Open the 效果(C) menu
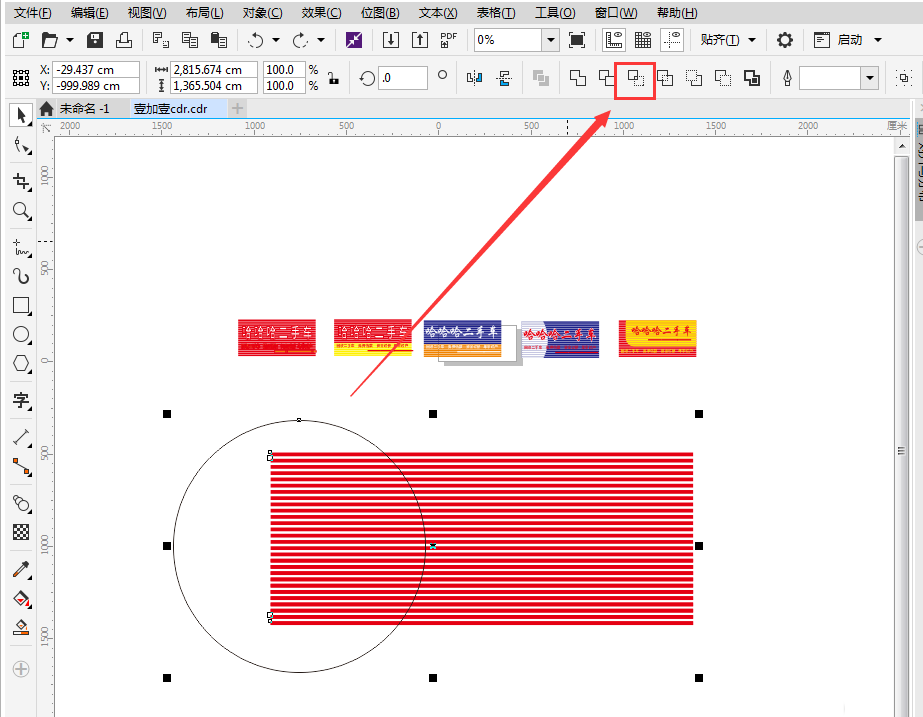Screen dimensions: 923x717 321,13
